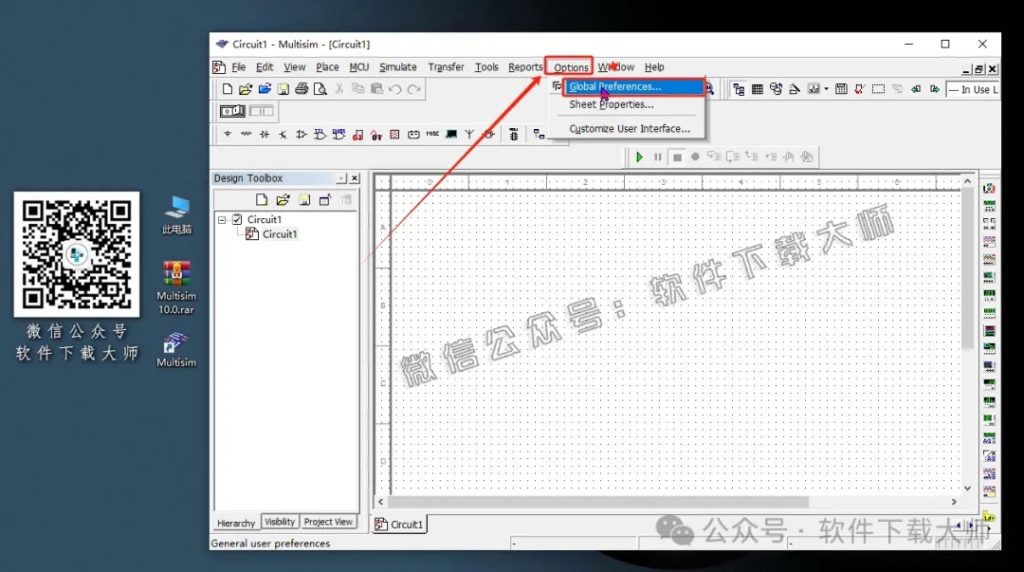Create a new design from main toolbar

[227, 89]
